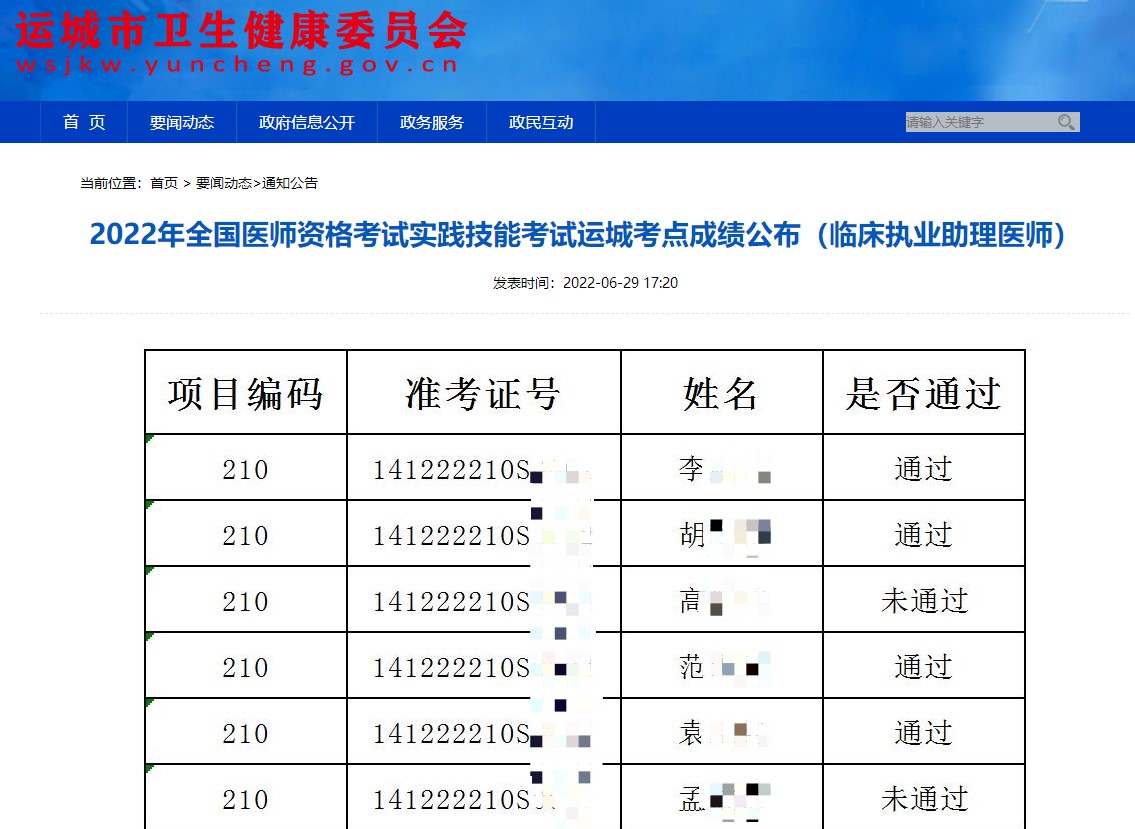The image size is (1135, 829).
Task: Click the wsjkw.yuncheng.gov.cn banner address text
Action: 238,66
